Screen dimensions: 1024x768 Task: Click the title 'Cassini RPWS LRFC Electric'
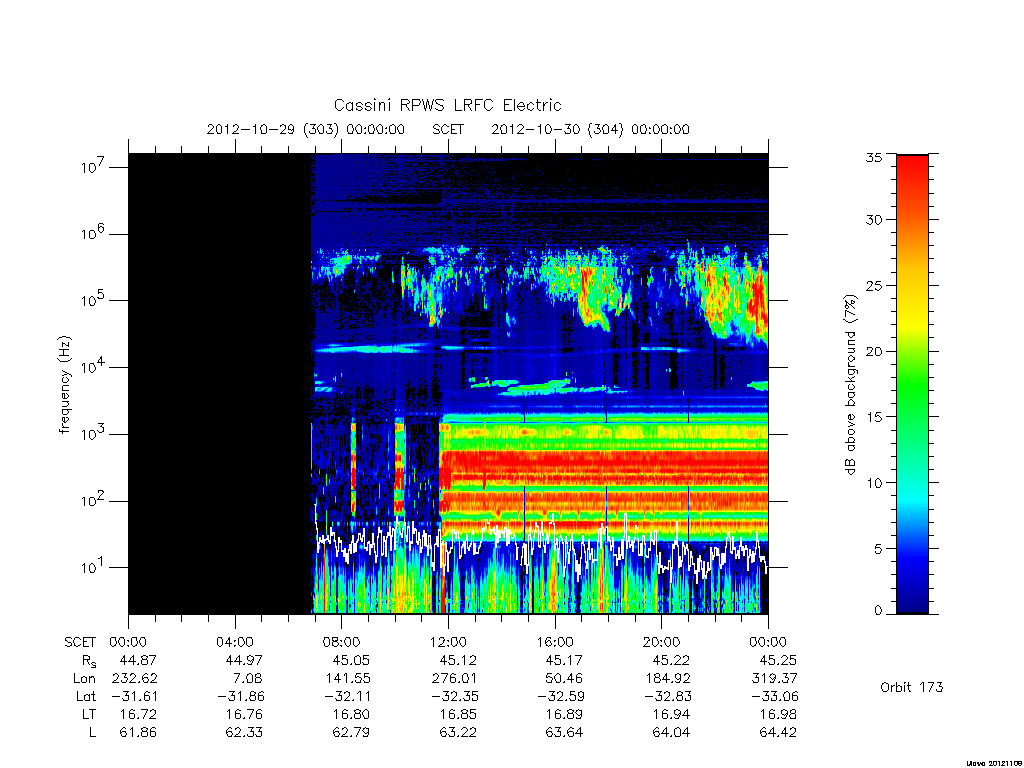447,105
